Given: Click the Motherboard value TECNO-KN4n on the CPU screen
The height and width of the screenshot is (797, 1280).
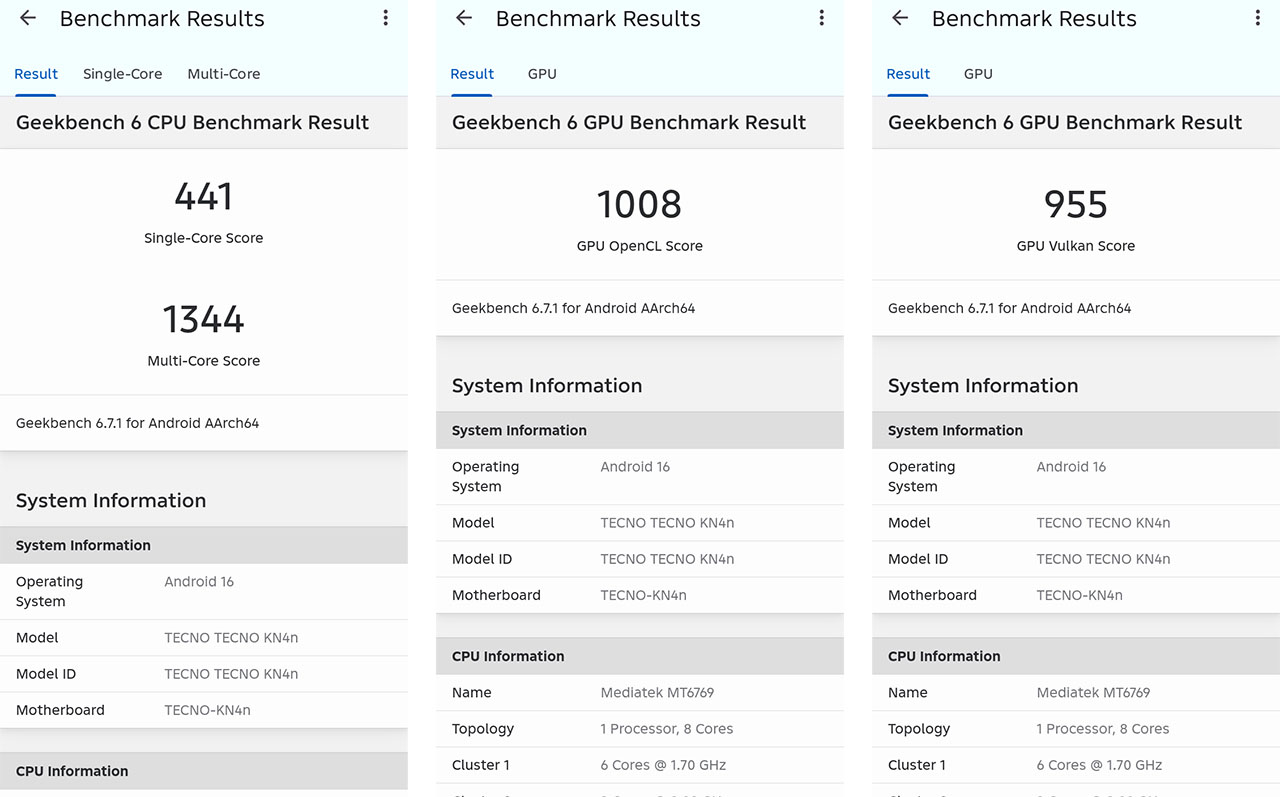Looking at the screenshot, I should coord(207,710).
